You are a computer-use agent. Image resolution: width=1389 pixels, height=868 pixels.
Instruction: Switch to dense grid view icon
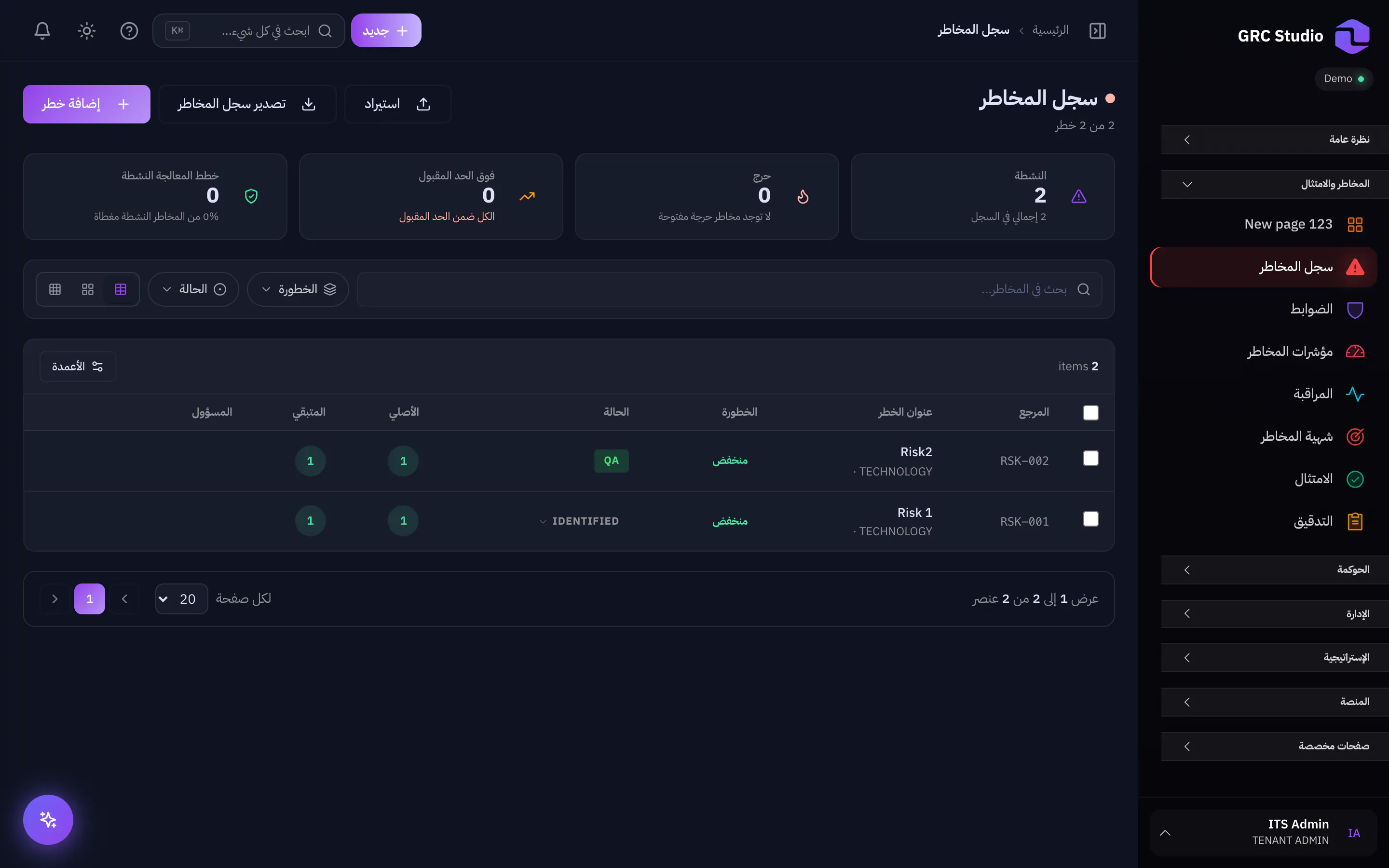coord(54,289)
